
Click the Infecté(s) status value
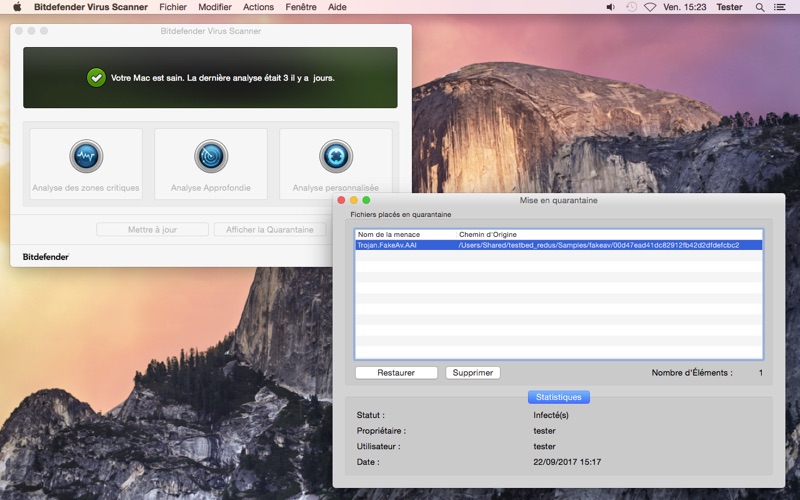tap(551, 415)
